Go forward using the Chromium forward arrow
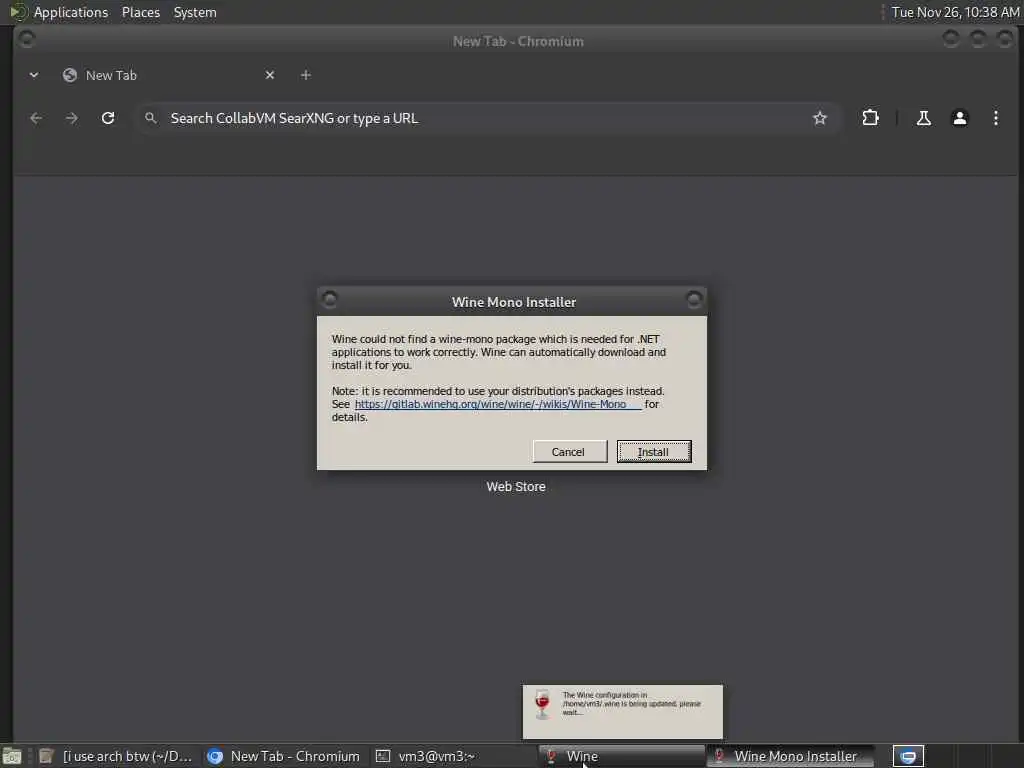 pyautogui.click(x=72, y=118)
